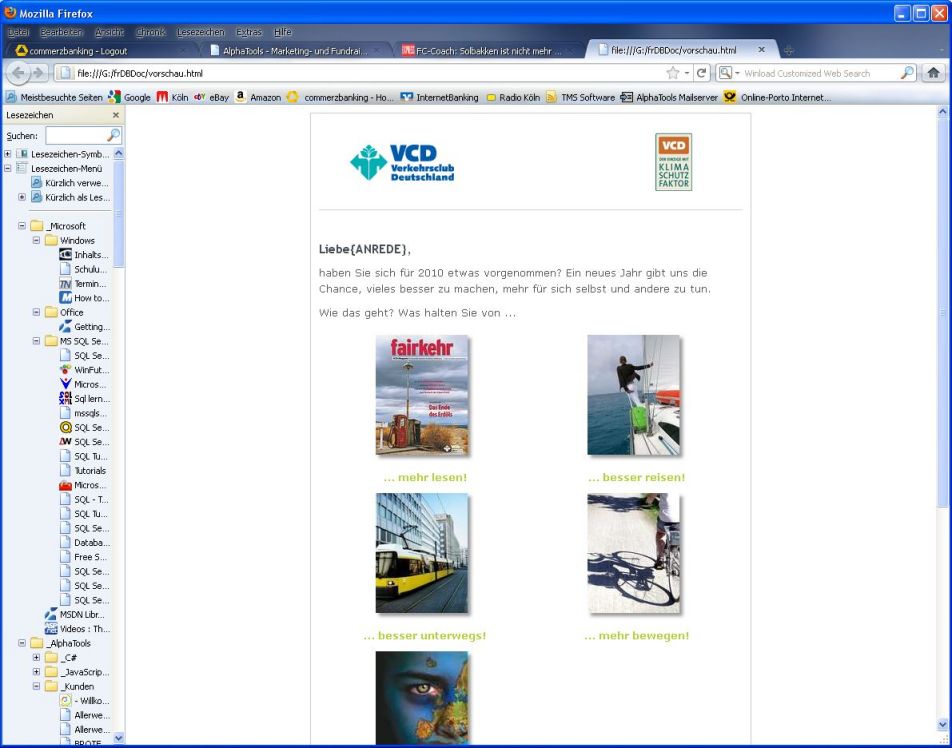Open the Hilfe menu

tap(282, 32)
